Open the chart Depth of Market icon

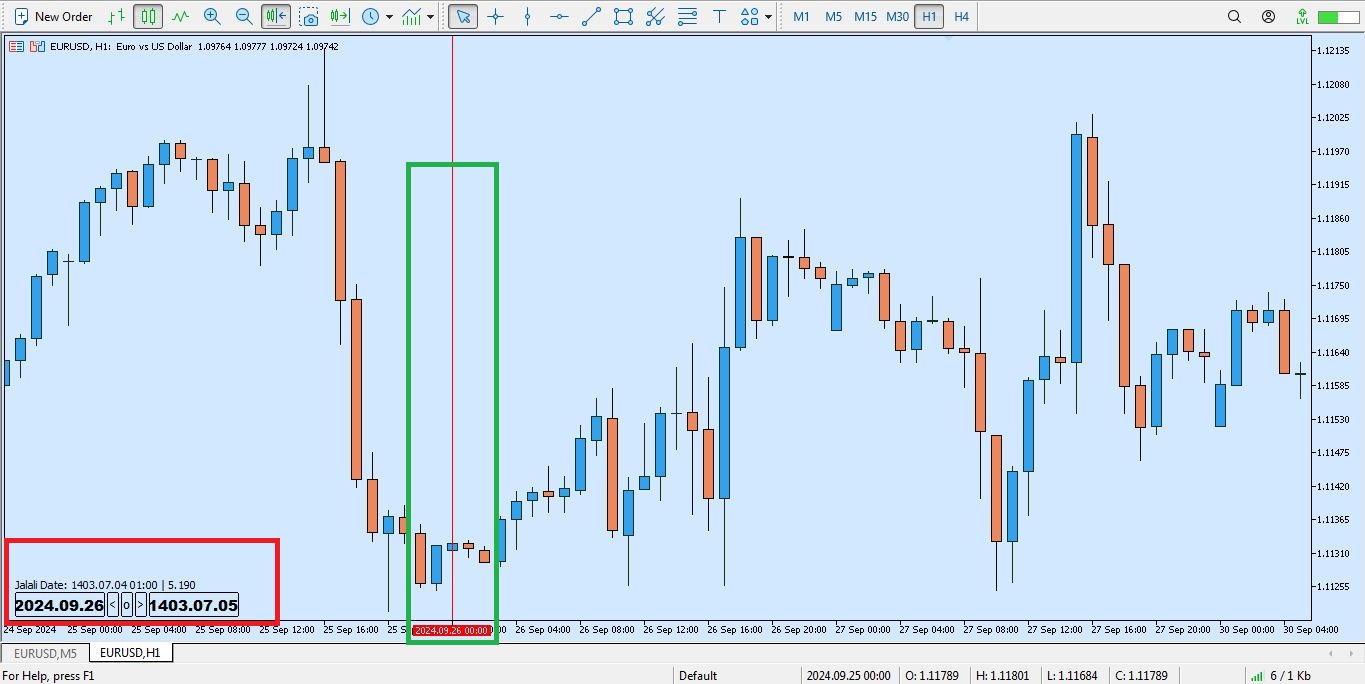pyautogui.click(x=17, y=46)
